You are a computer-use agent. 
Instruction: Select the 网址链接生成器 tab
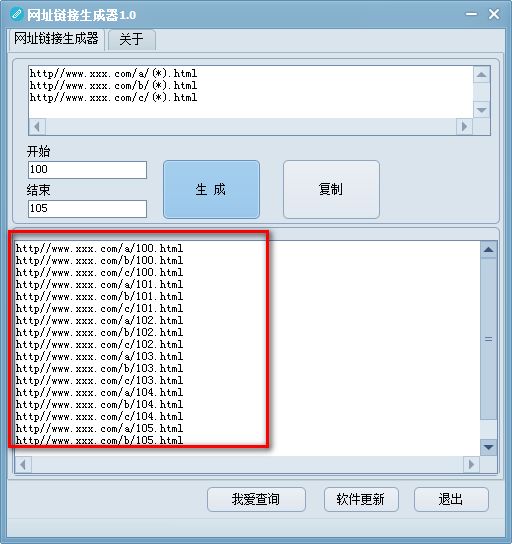tap(56, 39)
